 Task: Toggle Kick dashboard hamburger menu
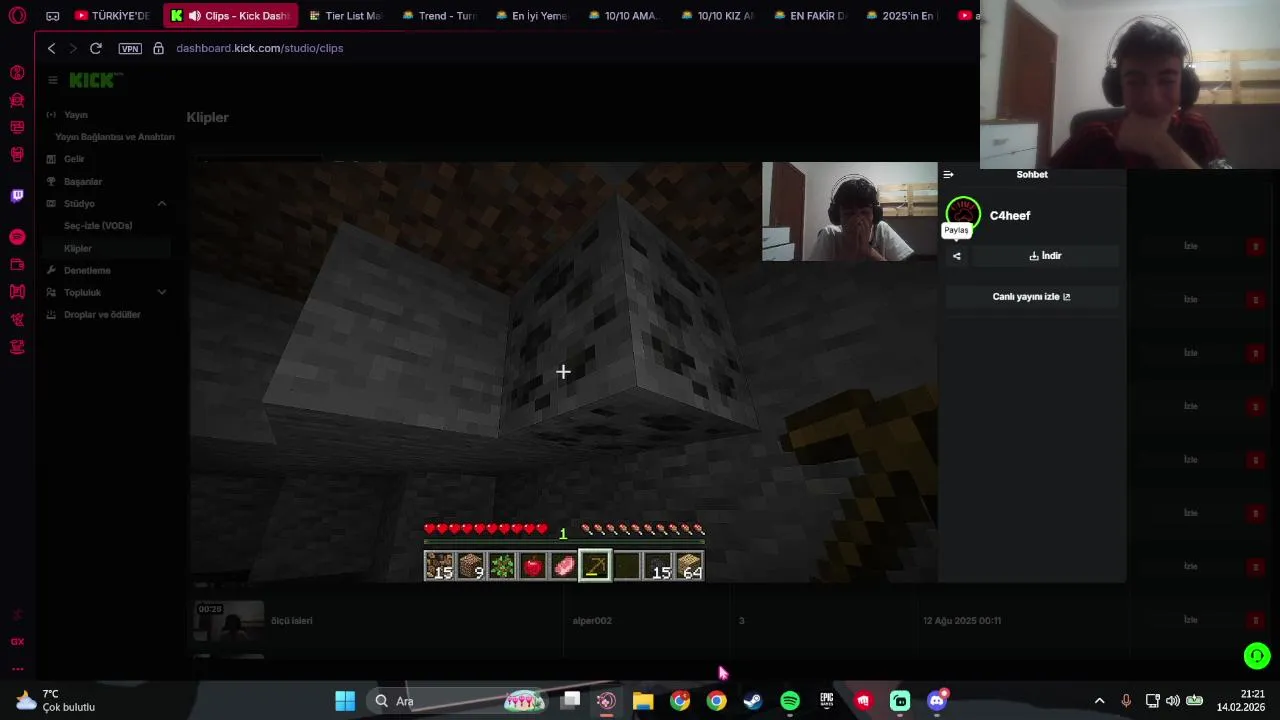53,80
